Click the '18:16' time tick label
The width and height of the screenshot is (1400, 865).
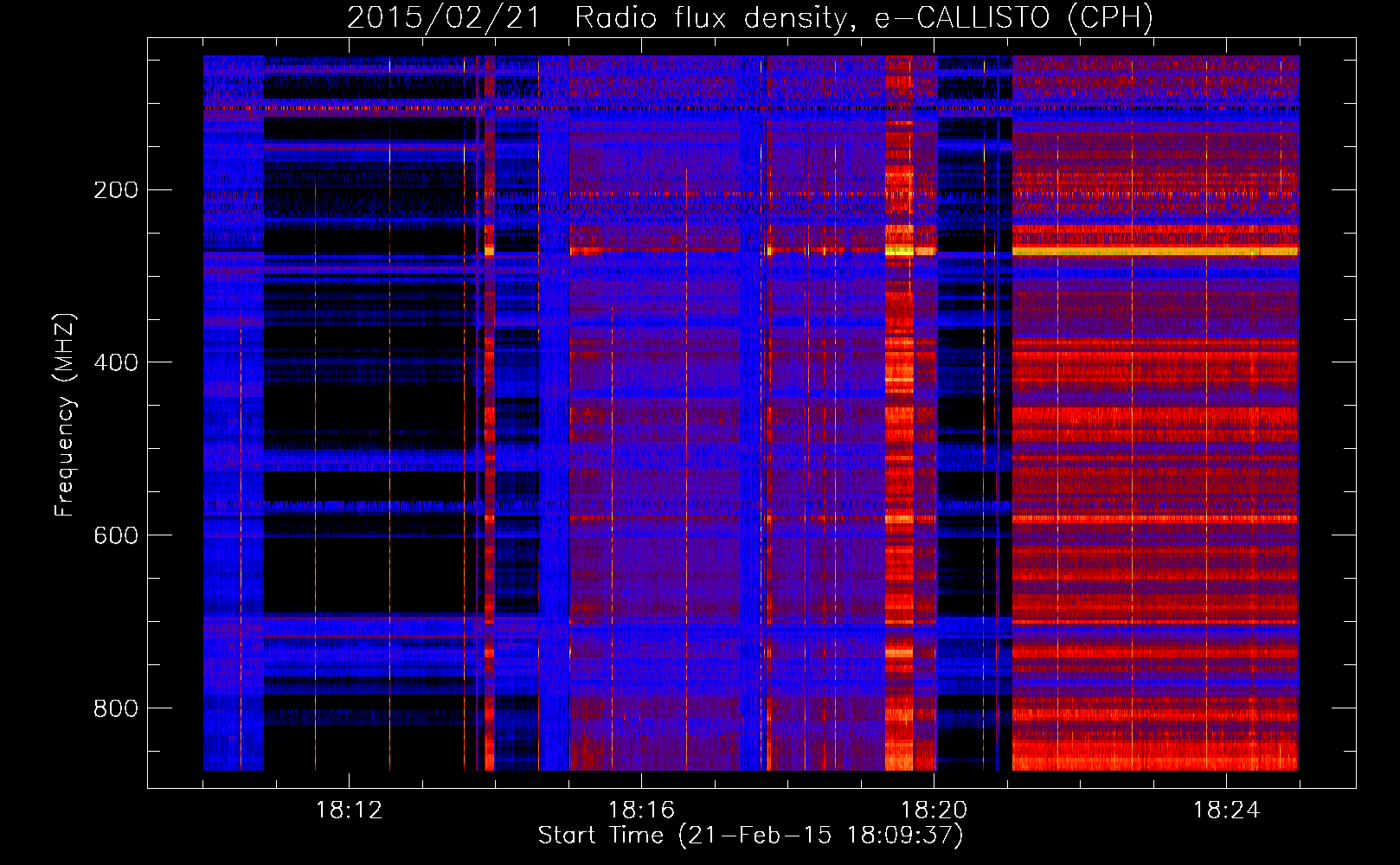point(641,811)
